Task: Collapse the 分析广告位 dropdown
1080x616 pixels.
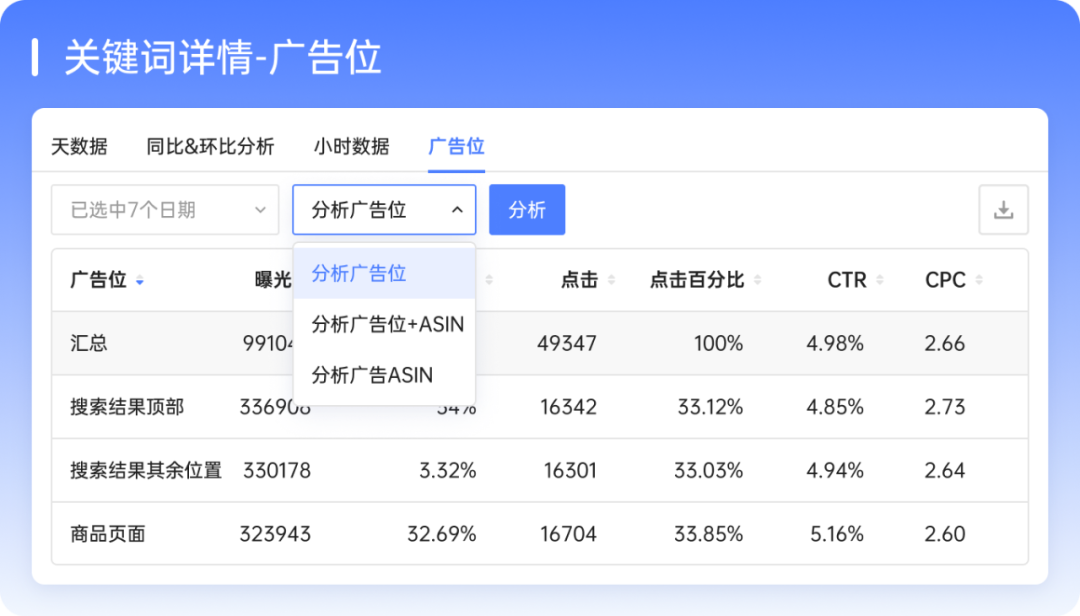Action: click(x=455, y=210)
